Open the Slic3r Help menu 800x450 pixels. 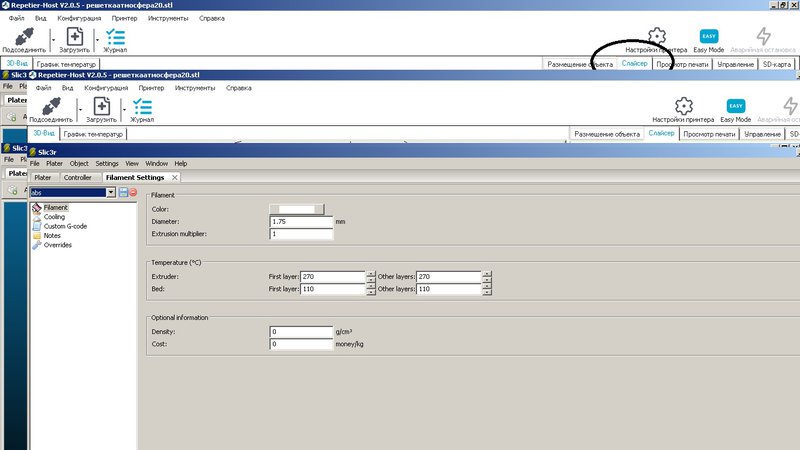click(180, 163)
